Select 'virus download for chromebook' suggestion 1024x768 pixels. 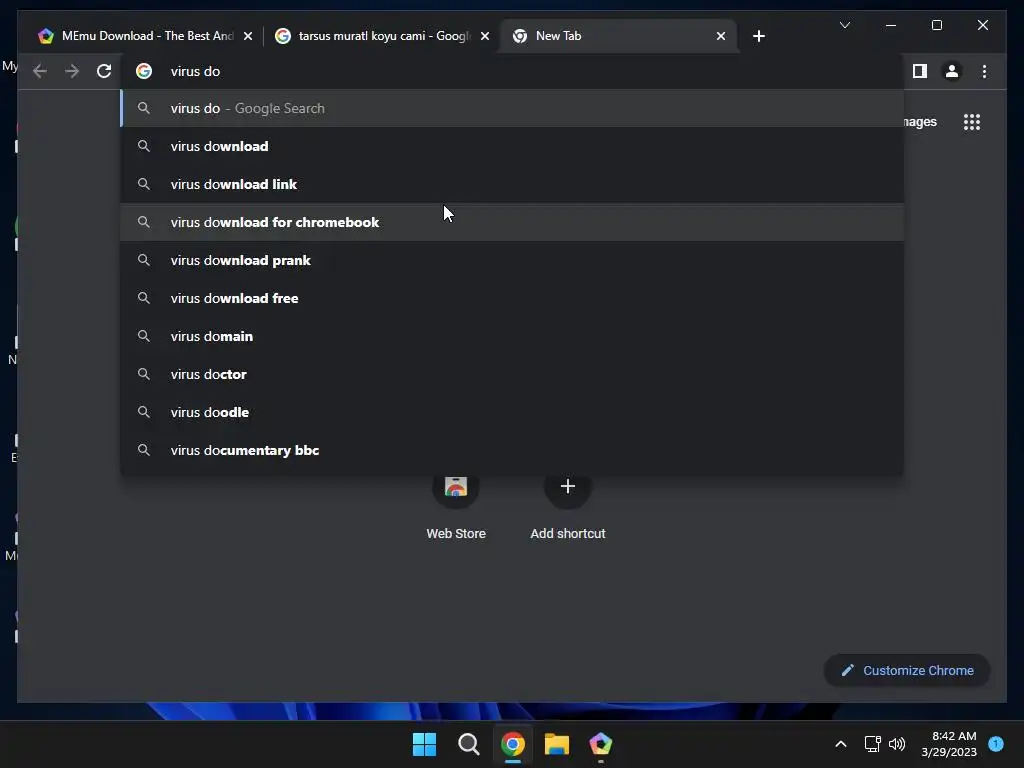tap(512, 222)
